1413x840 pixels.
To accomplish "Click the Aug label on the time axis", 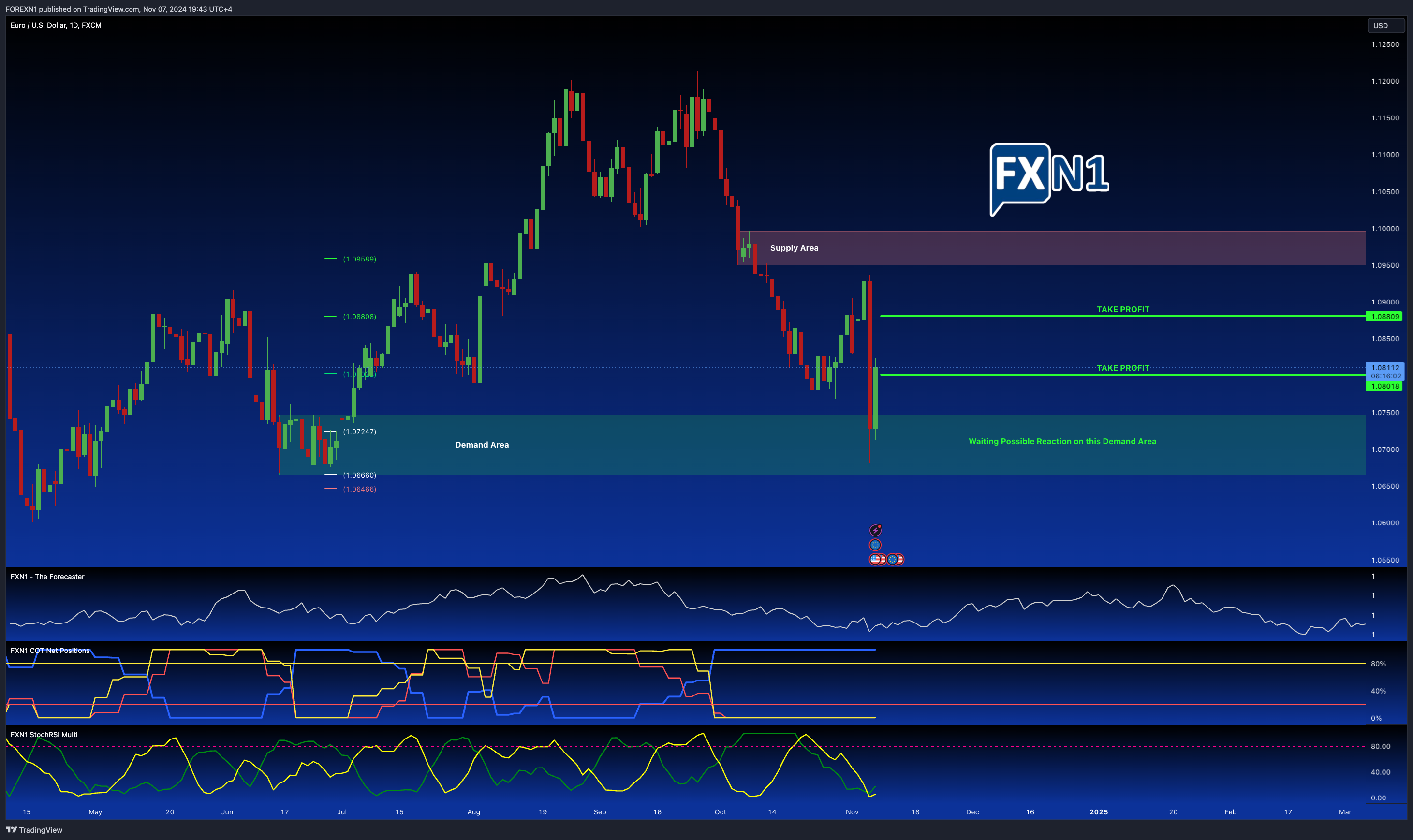I will [473, 811].
